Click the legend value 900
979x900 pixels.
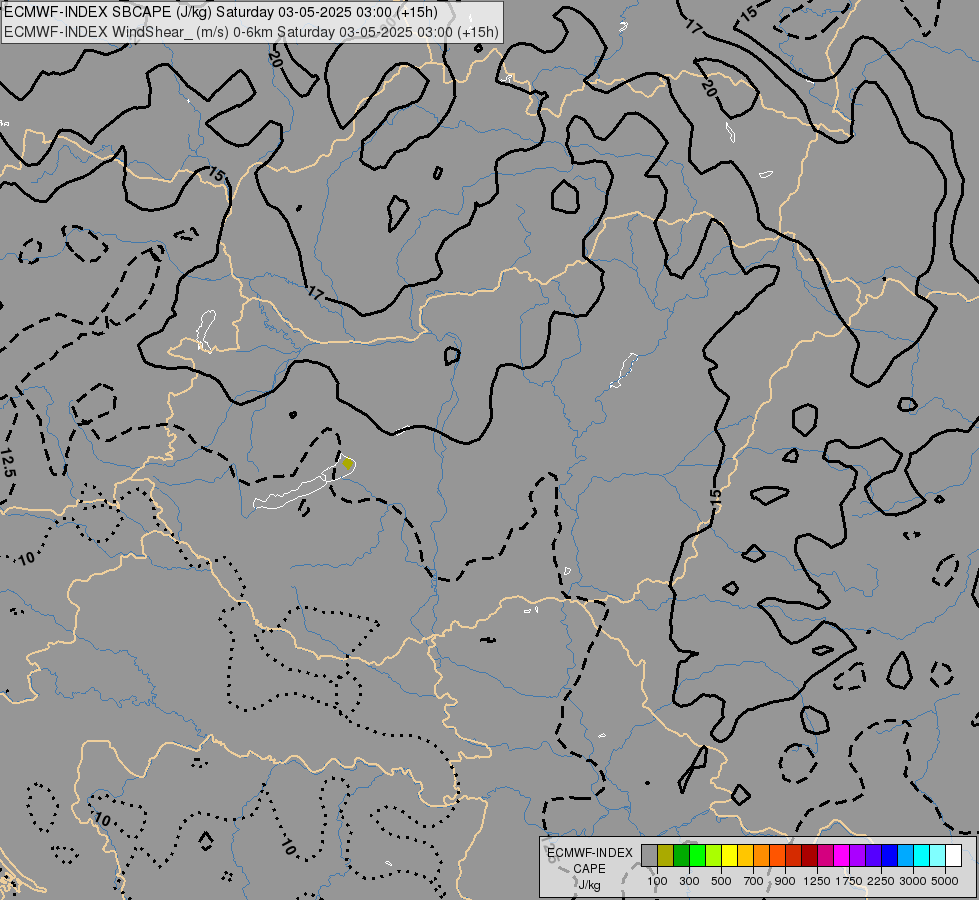(x=785, y=881)
